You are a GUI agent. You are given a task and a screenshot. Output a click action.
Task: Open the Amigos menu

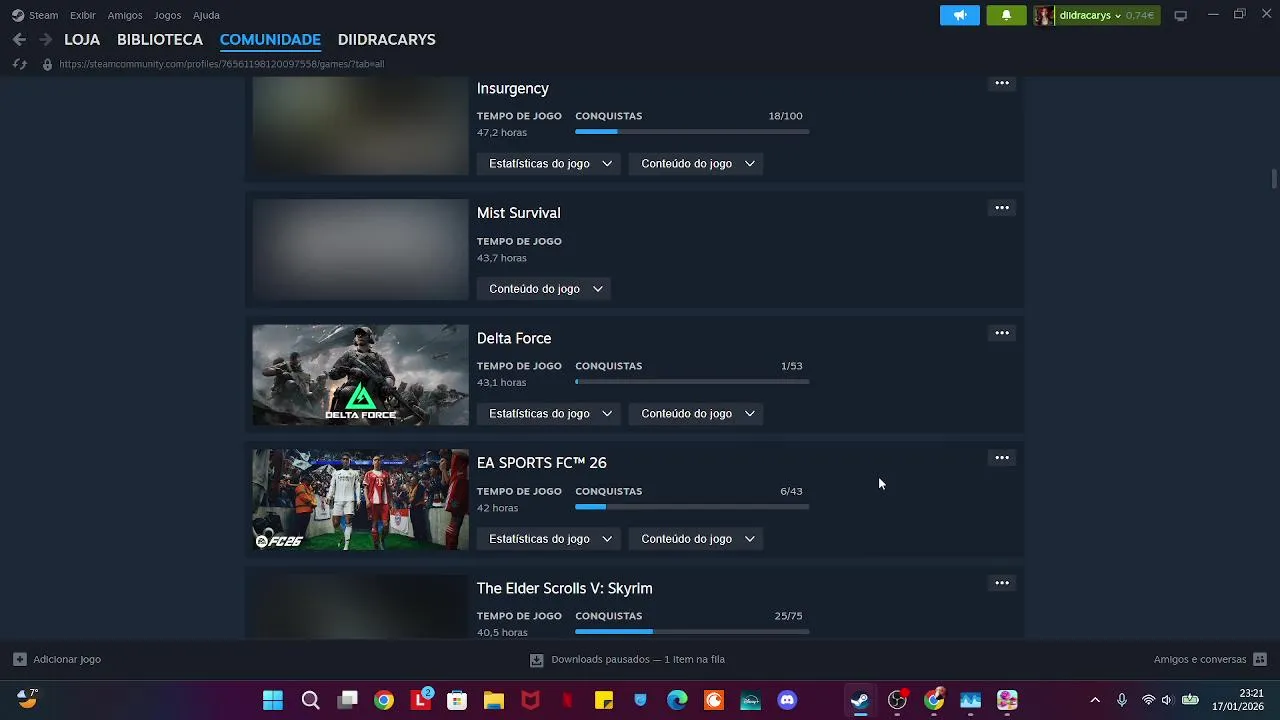[125, 15]
